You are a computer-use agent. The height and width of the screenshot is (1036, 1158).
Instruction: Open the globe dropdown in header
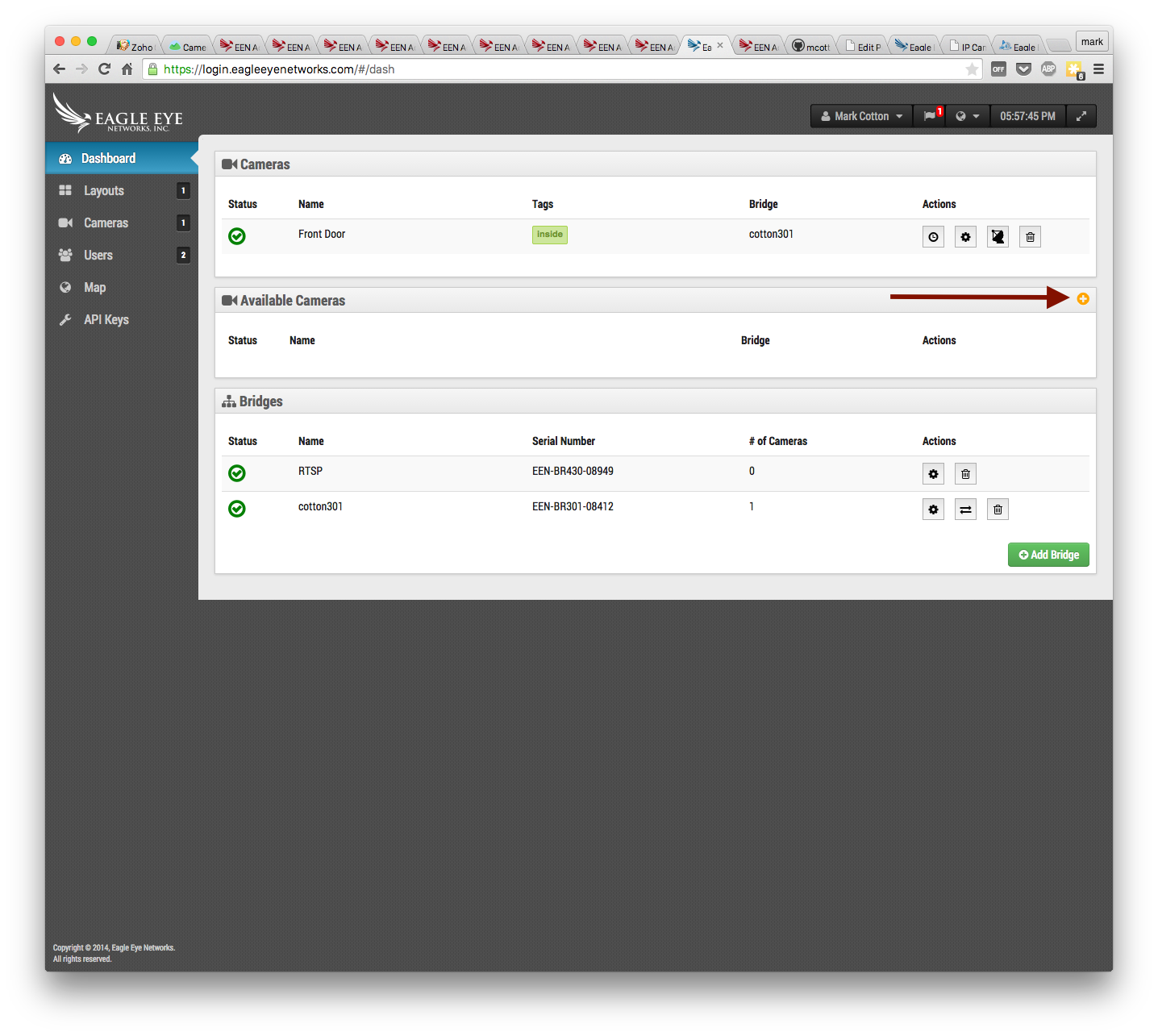coord(967,116)
